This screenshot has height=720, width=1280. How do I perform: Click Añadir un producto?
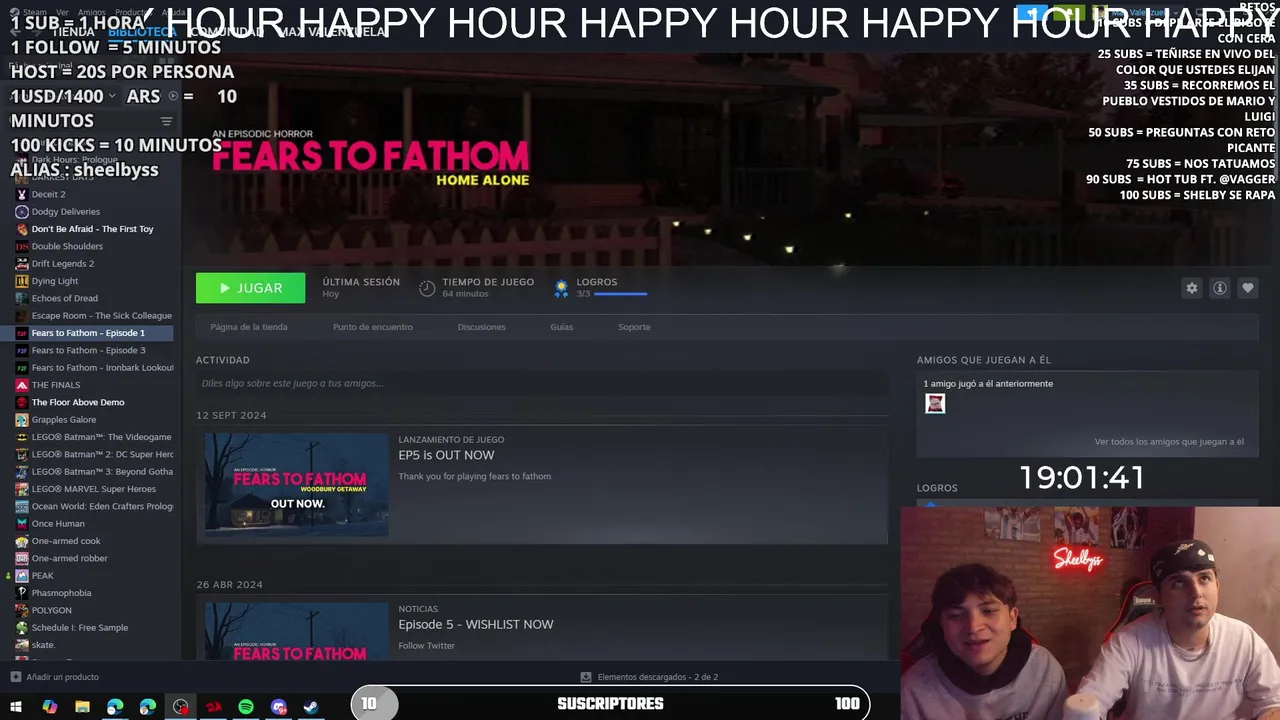coord(62,677)
